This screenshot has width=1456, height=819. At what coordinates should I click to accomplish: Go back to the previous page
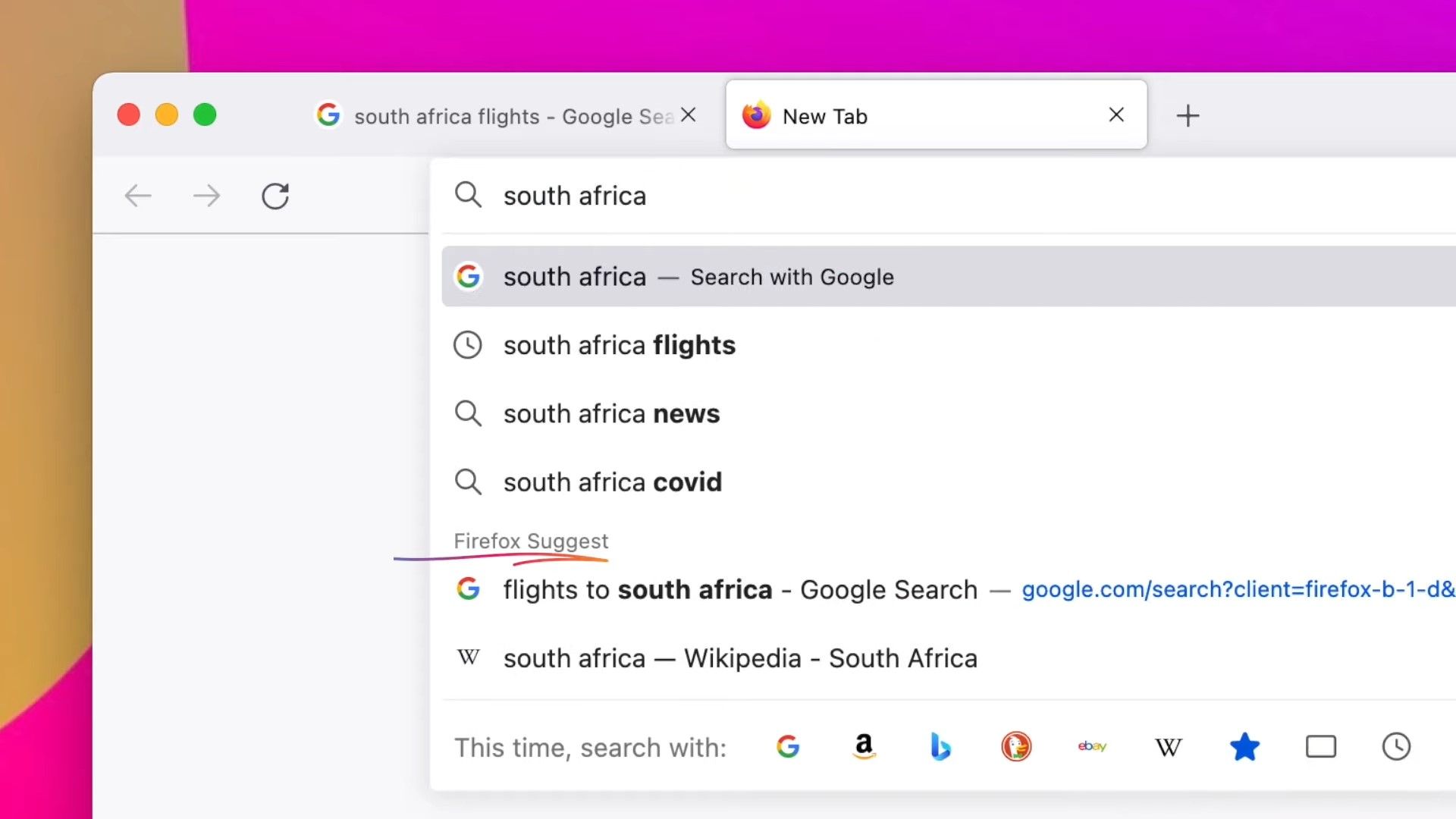138,196
